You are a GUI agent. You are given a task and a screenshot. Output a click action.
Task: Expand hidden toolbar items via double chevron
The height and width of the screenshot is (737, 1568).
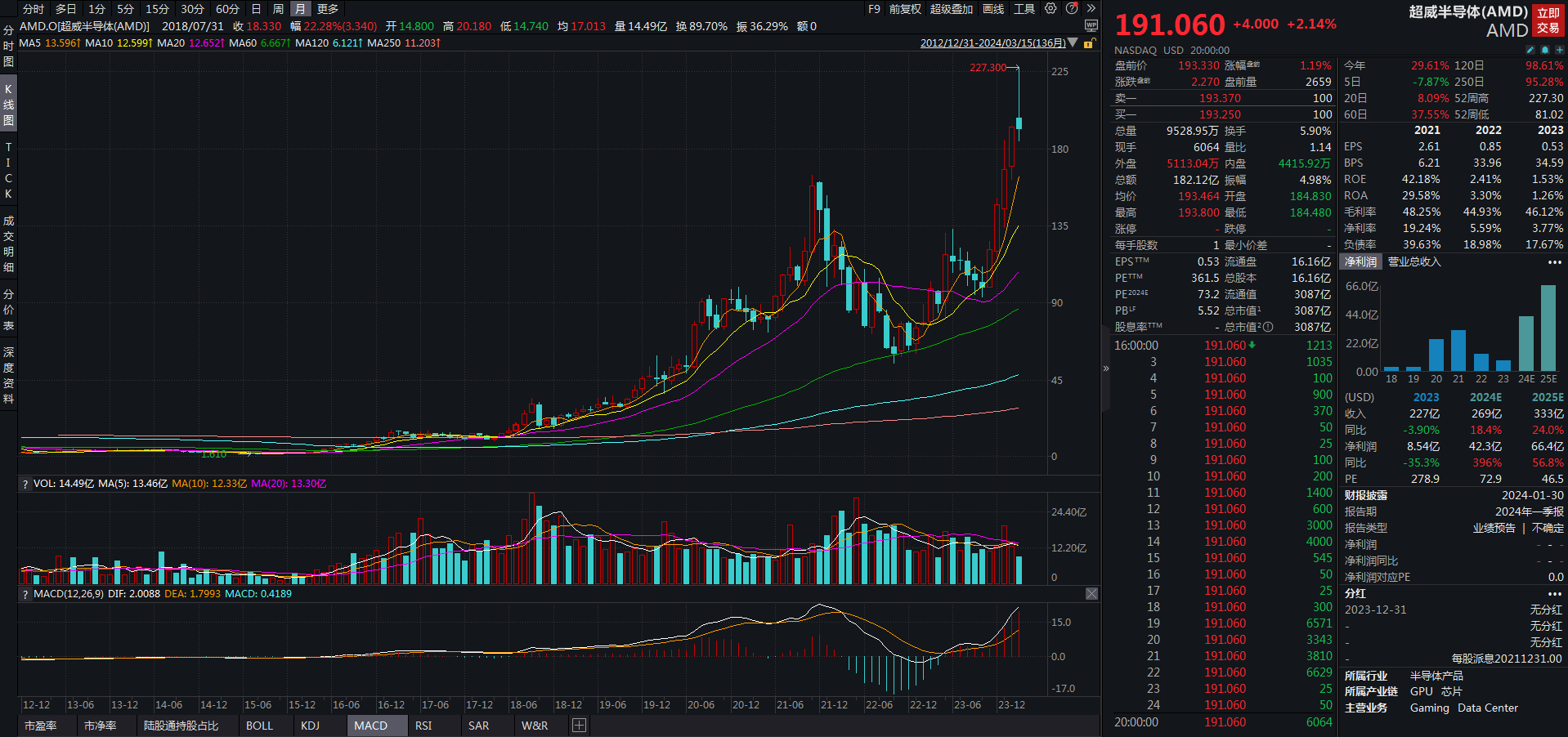pos(1091,8)
